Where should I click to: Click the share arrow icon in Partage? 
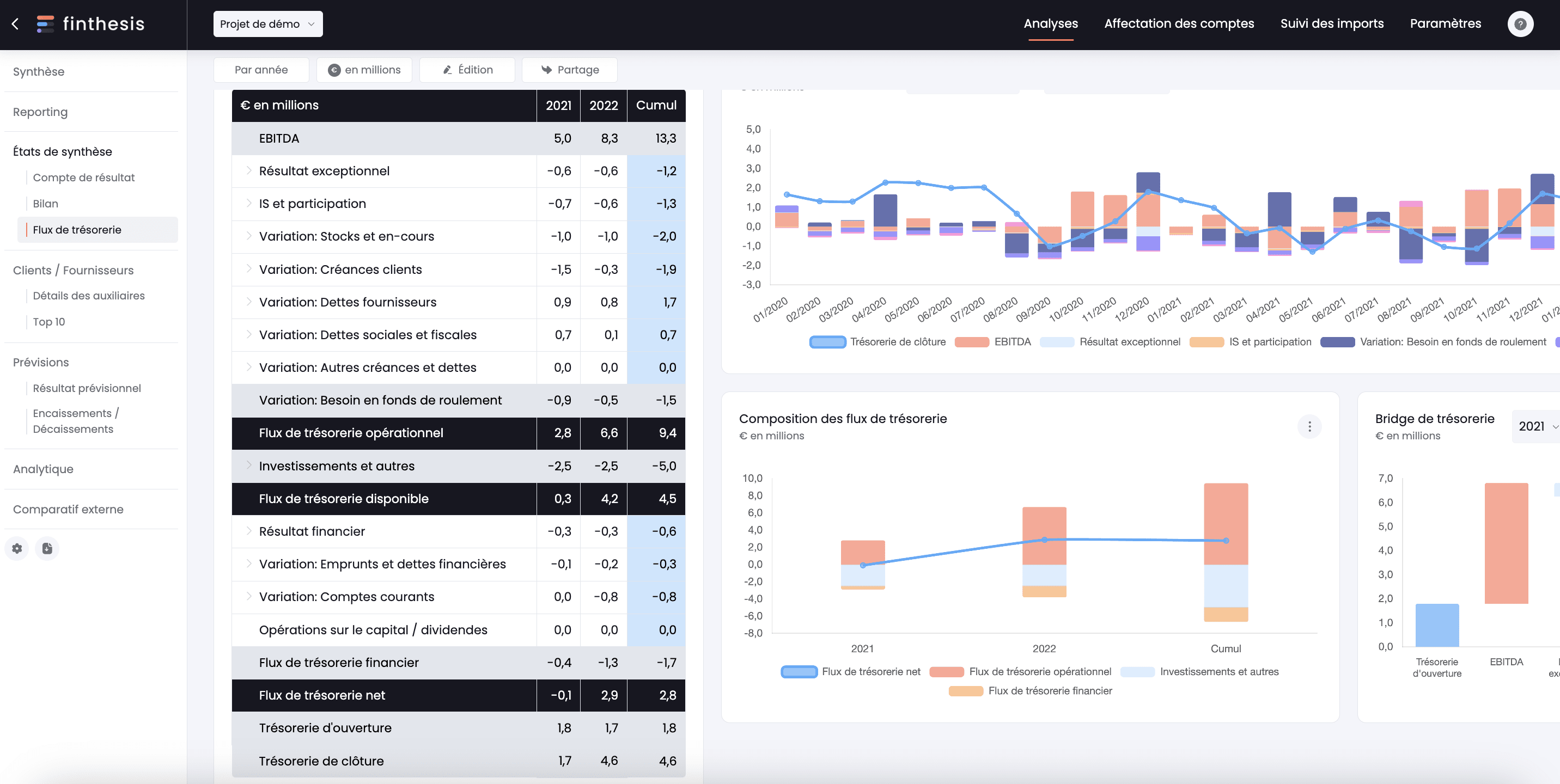pyautogui.click(x=546, y=70)
